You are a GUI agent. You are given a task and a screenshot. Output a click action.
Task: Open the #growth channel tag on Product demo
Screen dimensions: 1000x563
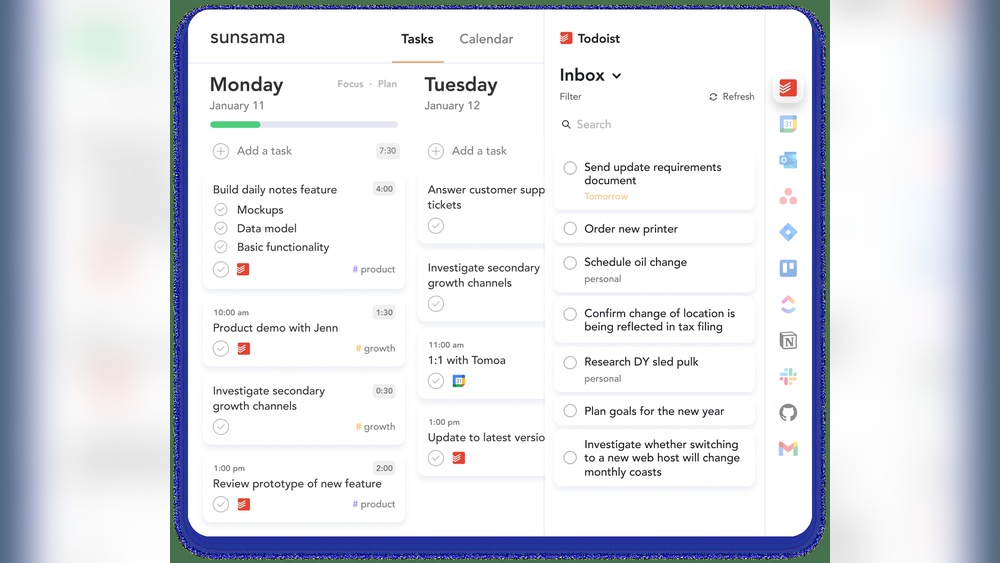(x=376, y=348)
